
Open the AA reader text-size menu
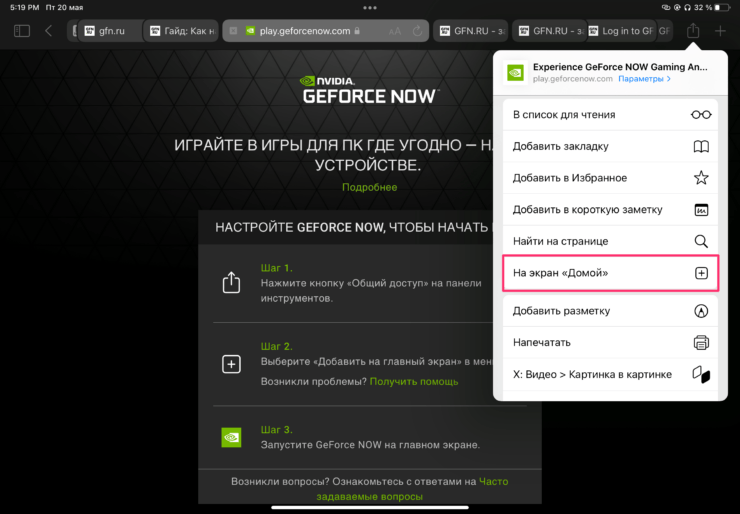395,31
